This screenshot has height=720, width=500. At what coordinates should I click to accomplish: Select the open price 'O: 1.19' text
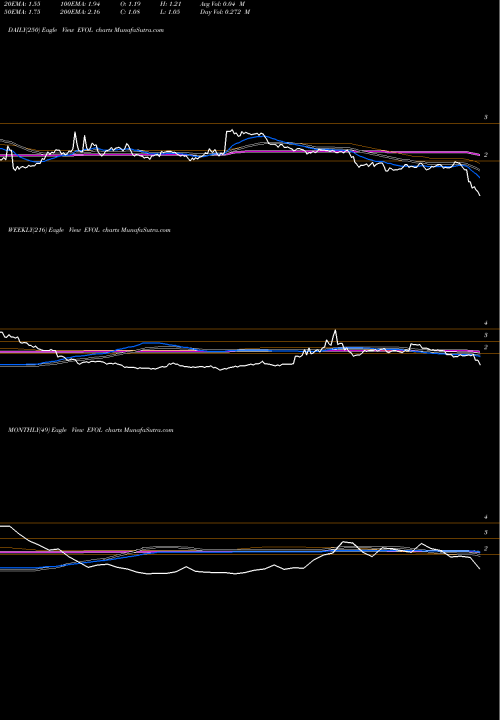[x=130, y=4]
